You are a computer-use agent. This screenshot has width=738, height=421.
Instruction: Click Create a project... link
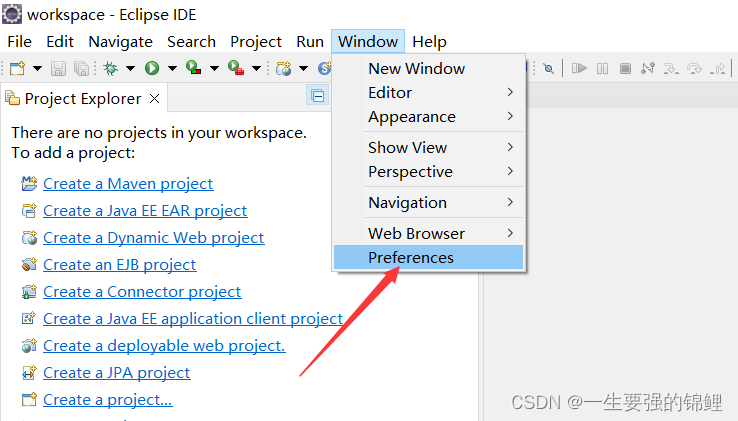pyautogui.click(x=108, y=400)
